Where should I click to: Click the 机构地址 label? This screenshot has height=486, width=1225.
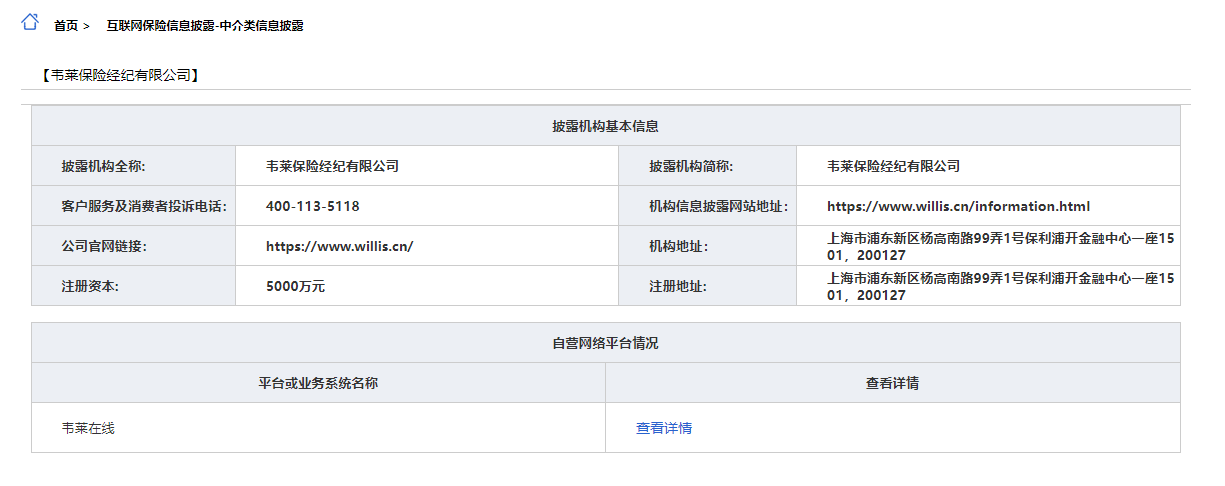(x=678, y=246)
